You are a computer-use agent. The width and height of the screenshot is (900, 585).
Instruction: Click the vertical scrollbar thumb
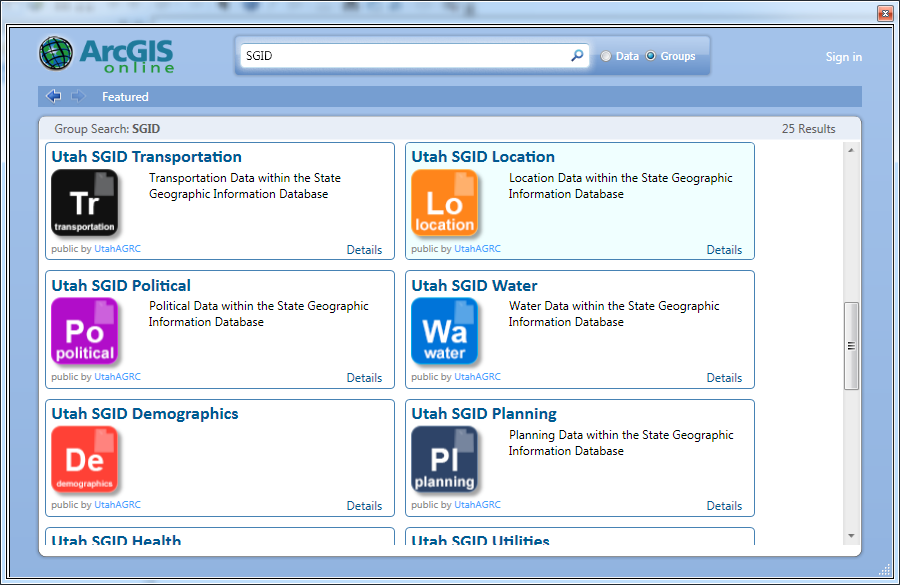click(x=851, y=346)
